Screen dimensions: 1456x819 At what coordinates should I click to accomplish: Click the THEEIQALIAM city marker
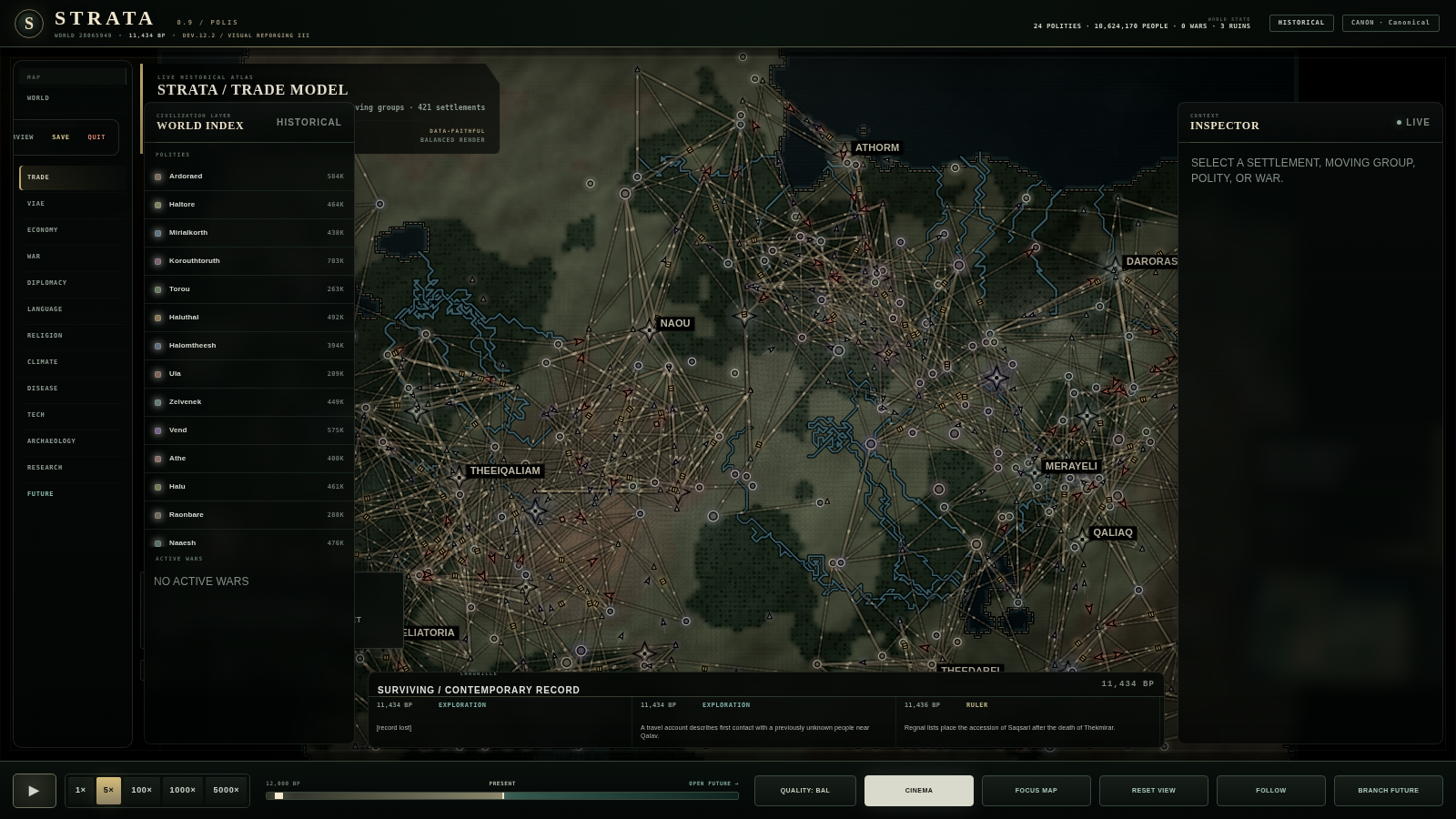tap(459, 476)
